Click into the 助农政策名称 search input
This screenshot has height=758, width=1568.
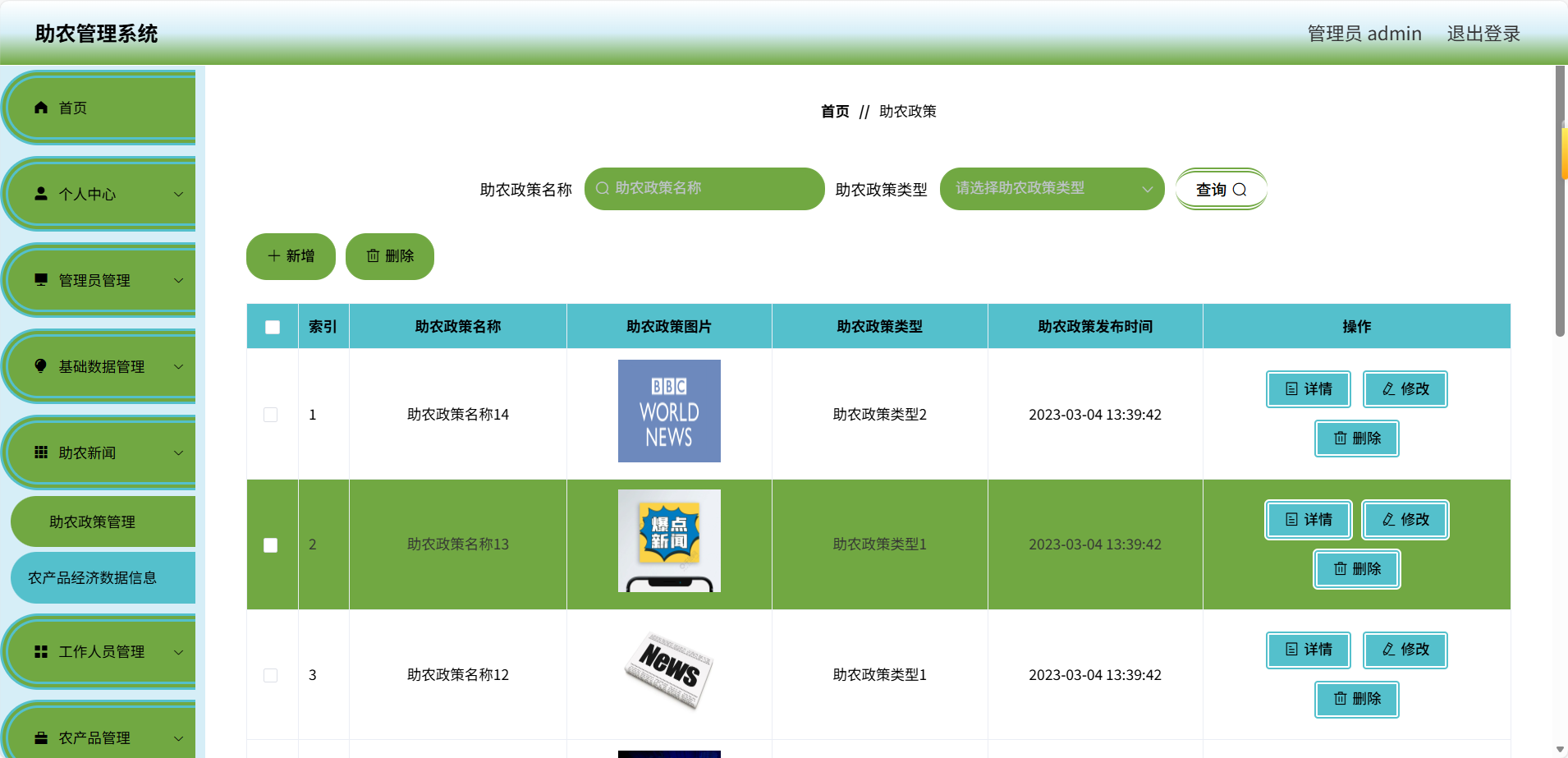(x=704, y=189)
